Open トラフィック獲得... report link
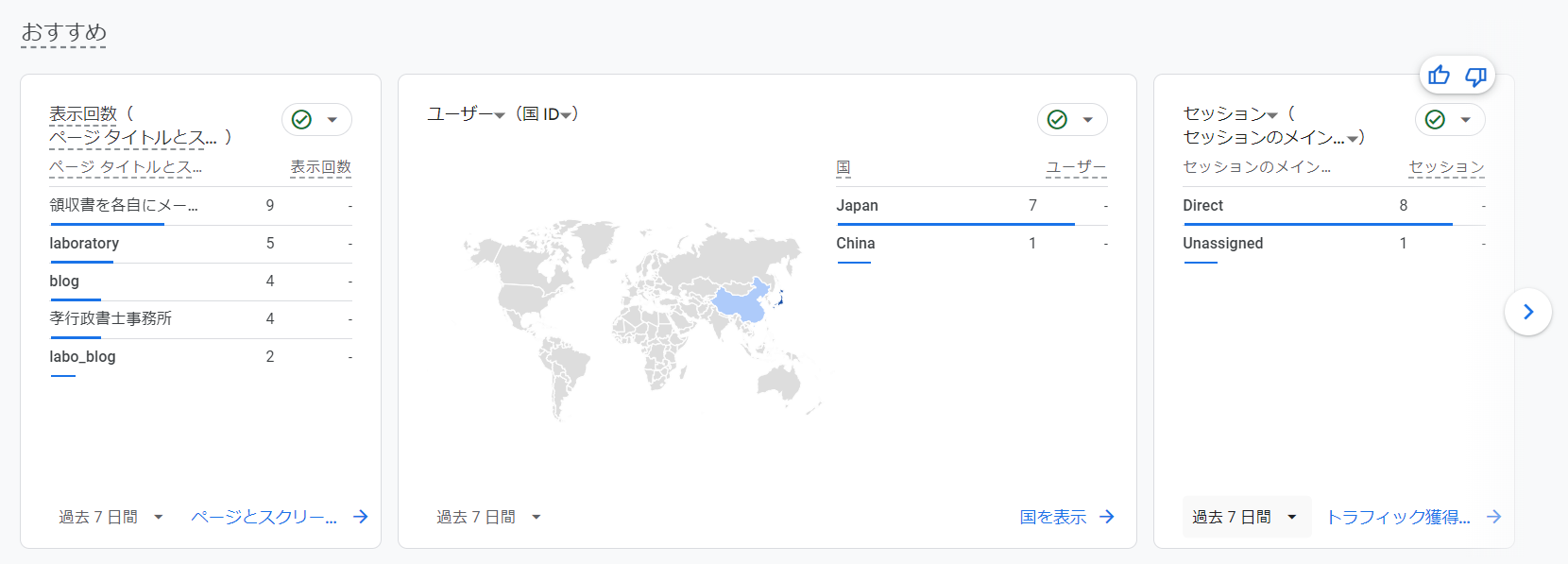The image size is (1568, 564). click(1398, 517)
